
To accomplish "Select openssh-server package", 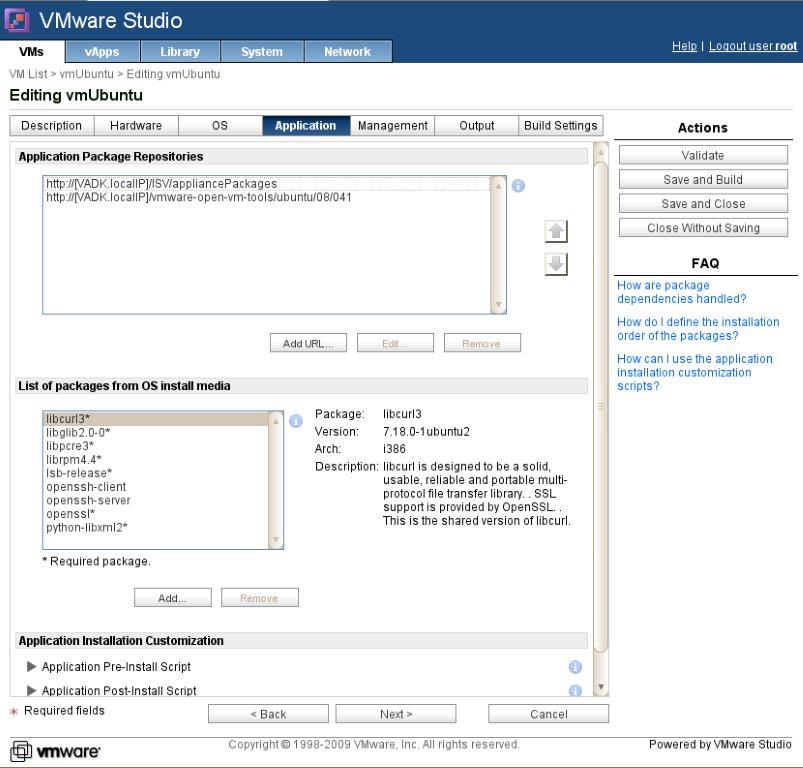I will (x=156, y=500).
